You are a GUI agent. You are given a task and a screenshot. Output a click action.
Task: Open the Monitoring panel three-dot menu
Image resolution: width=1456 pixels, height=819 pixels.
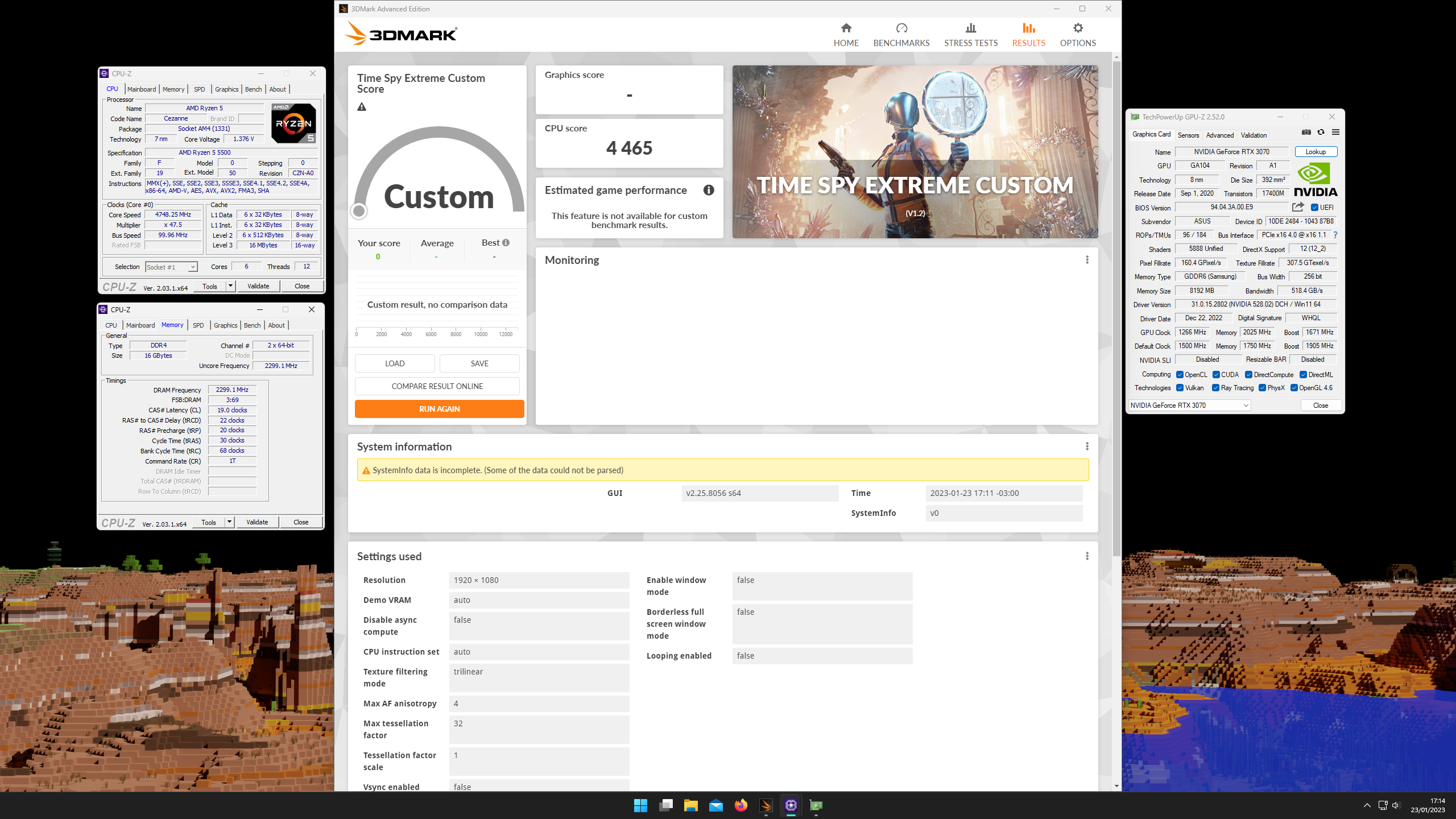[x=1087, y=260]
